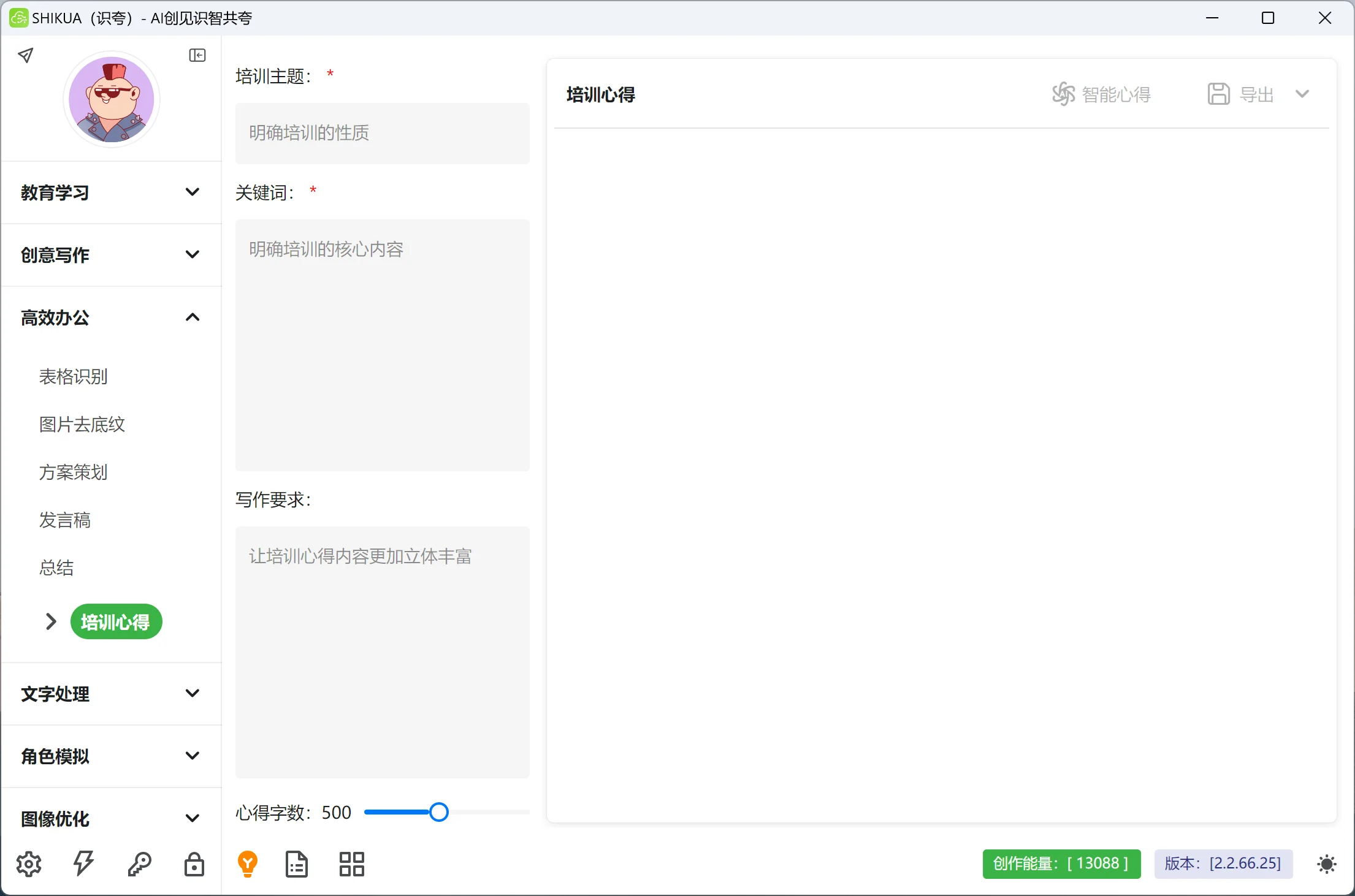Click the padlock icon
The height and width of the screenshot is (896, 1355).
point(194,864)
